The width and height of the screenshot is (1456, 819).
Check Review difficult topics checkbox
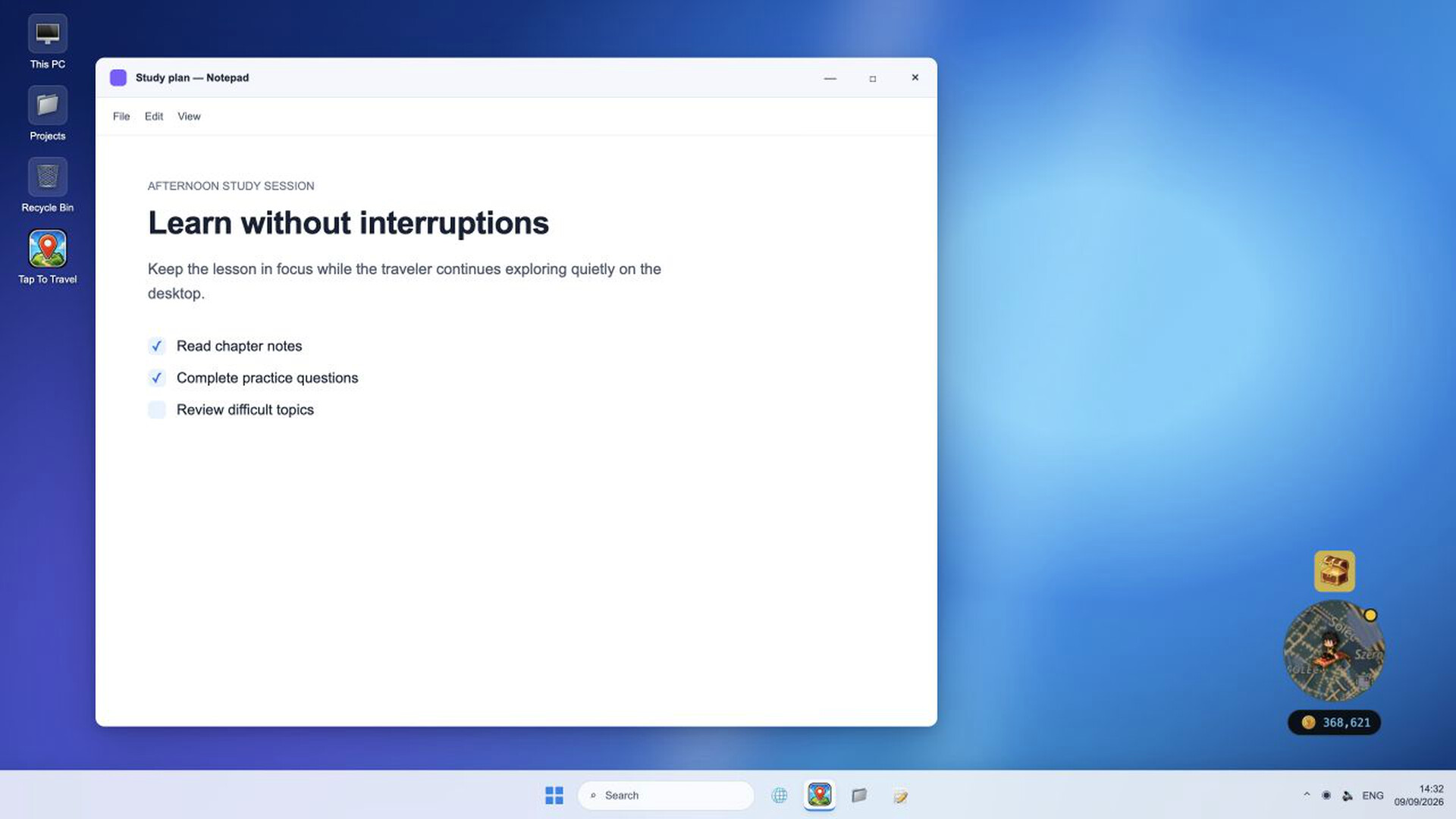(156, 409)
